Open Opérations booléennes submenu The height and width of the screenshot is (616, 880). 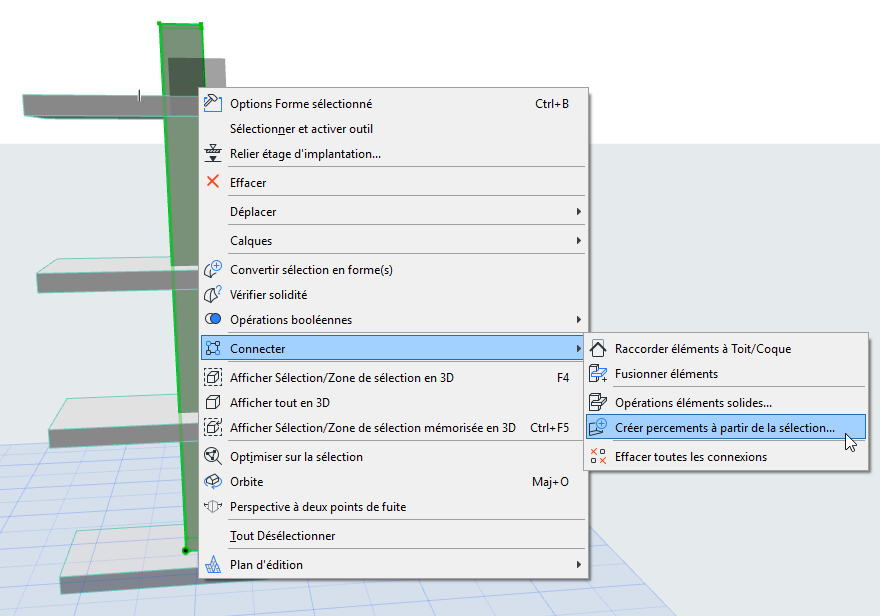click(394, 319)
